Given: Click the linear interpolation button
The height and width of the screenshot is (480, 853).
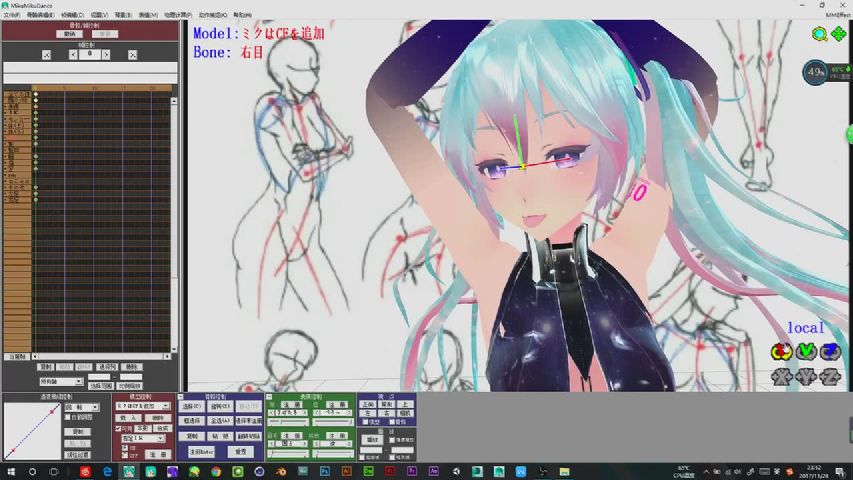Looking at the screenshot, I should [77, 454].
